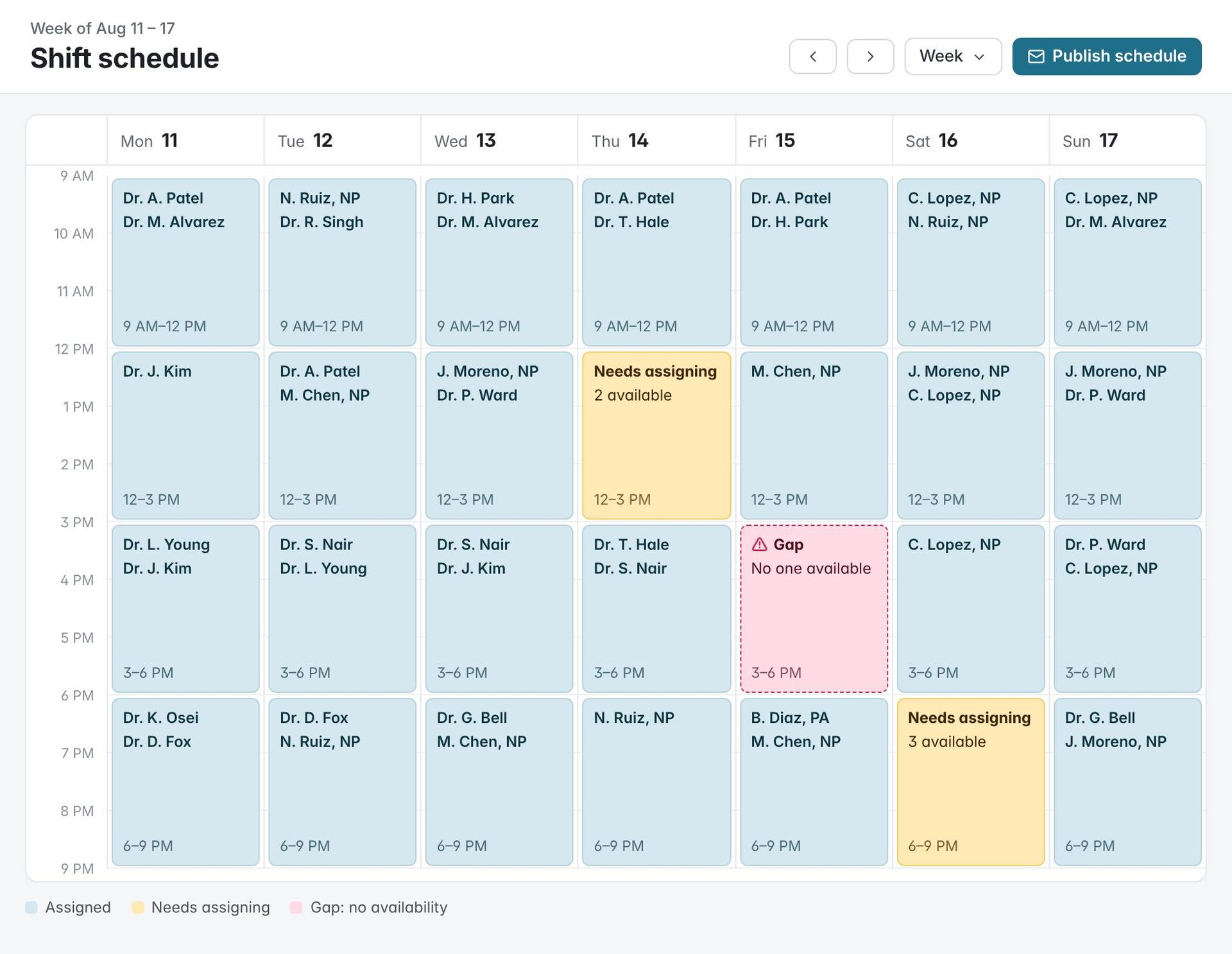Open Saturday 3–6 PM shift with C. Lopez
This screenshot has height=954, width=1232.
click(971, 609)
